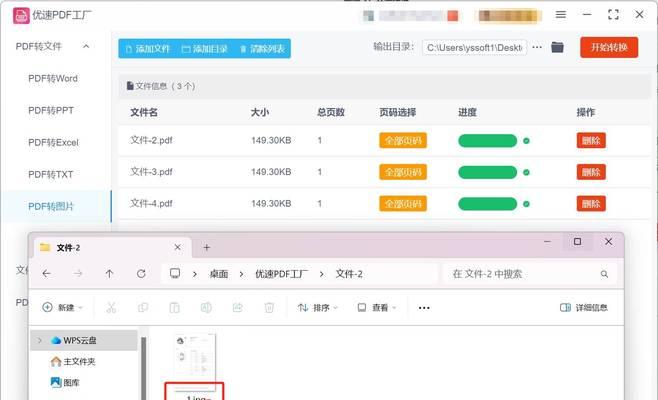Click the output directory path field
The height and width of the screenshot is (400, 658).
pos(474,48)
